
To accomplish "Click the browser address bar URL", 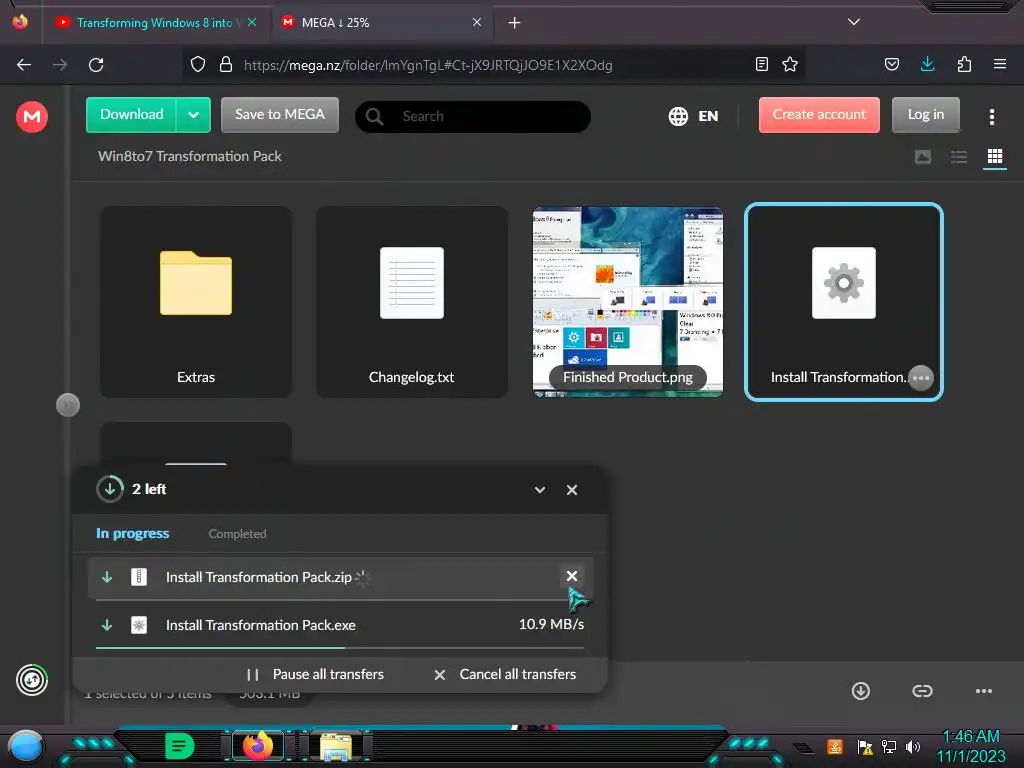I will click(428, 65).
